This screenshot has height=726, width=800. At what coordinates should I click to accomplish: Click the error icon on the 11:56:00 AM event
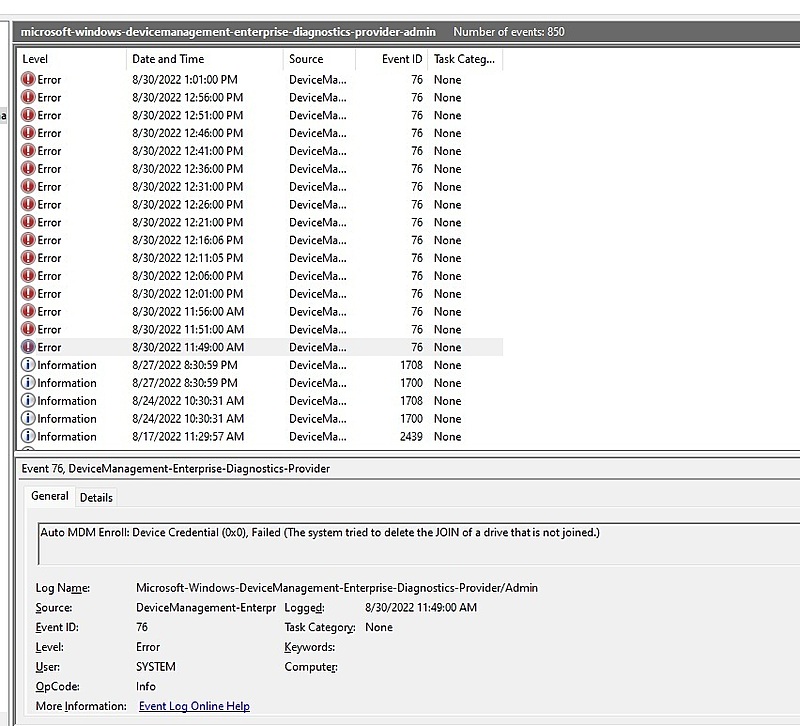point(27,311)
